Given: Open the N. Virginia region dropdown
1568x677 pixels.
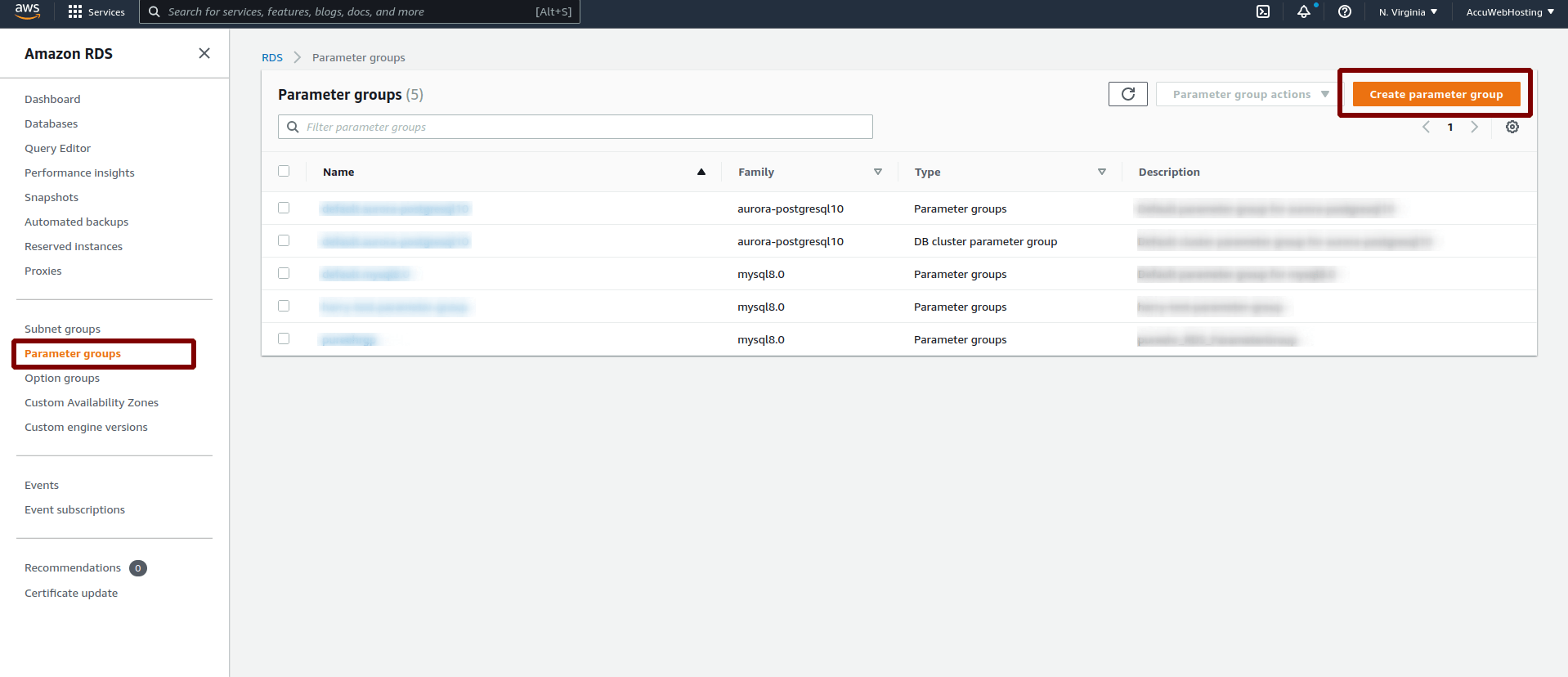Looking at the screenshot, I should pos(1408,12).
